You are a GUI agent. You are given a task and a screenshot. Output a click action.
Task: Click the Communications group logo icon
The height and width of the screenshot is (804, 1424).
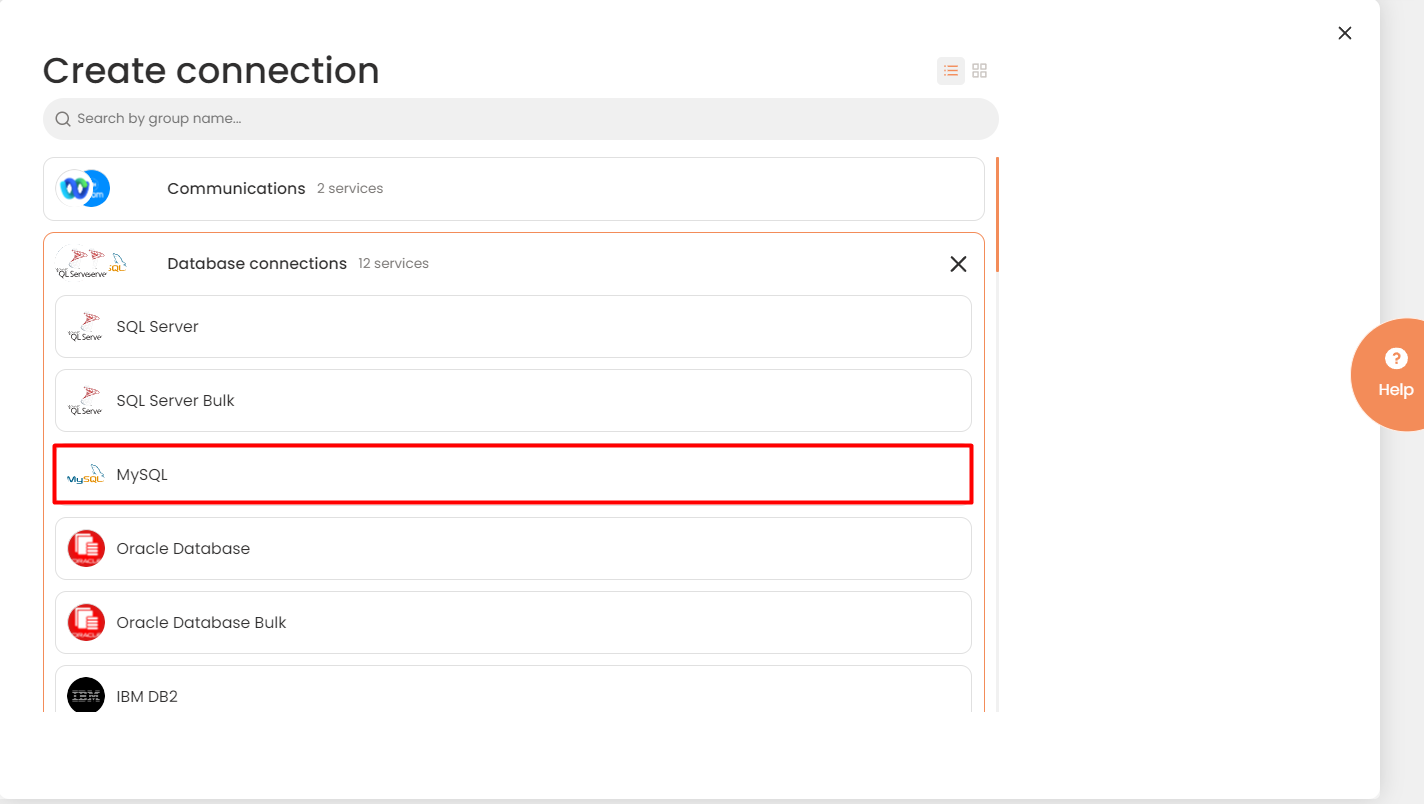(x=83, y=189)
